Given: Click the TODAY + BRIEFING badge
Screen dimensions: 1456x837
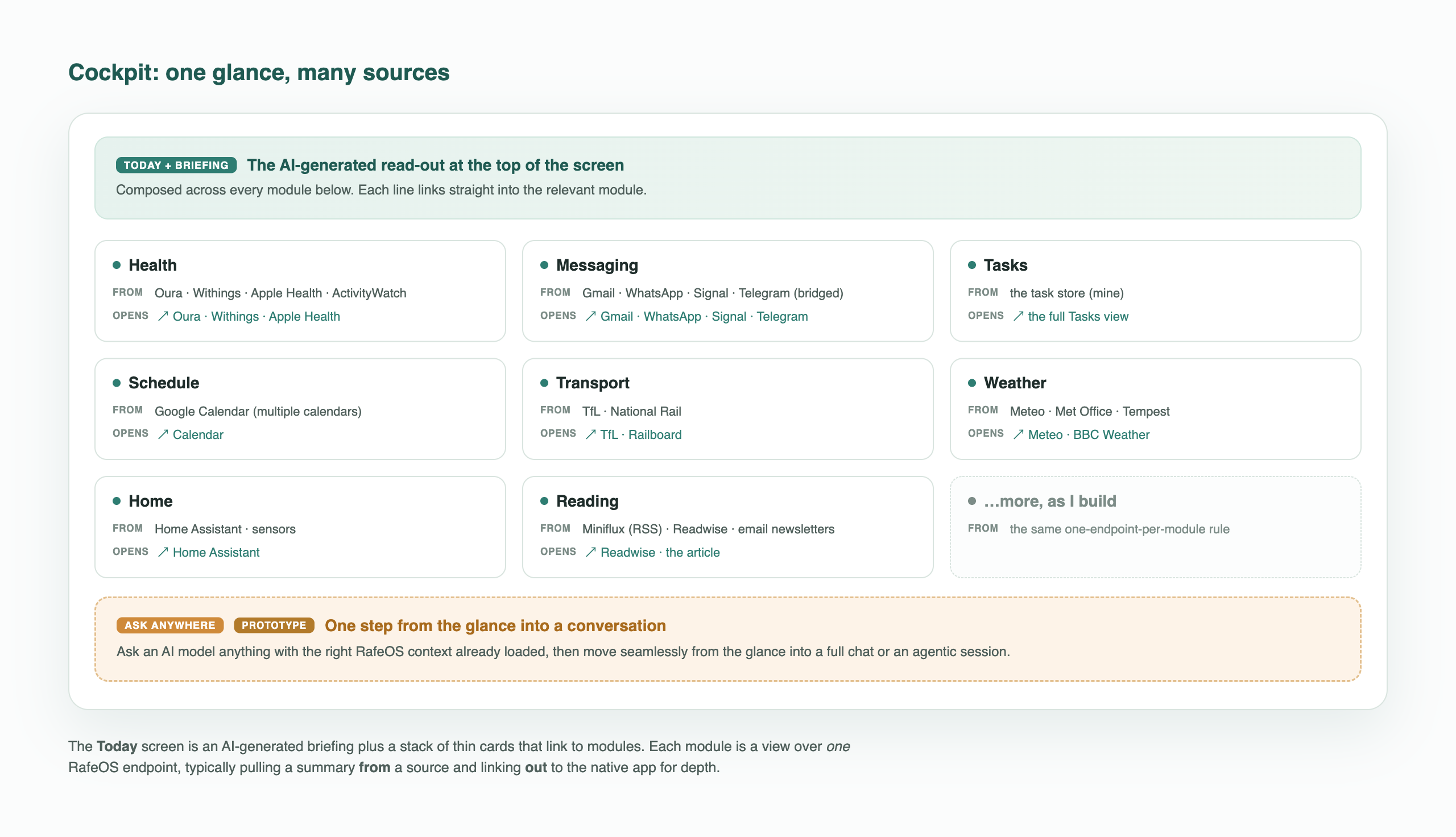Looking at the screenshot, I should pyautogui.click(x=176, y=165).
